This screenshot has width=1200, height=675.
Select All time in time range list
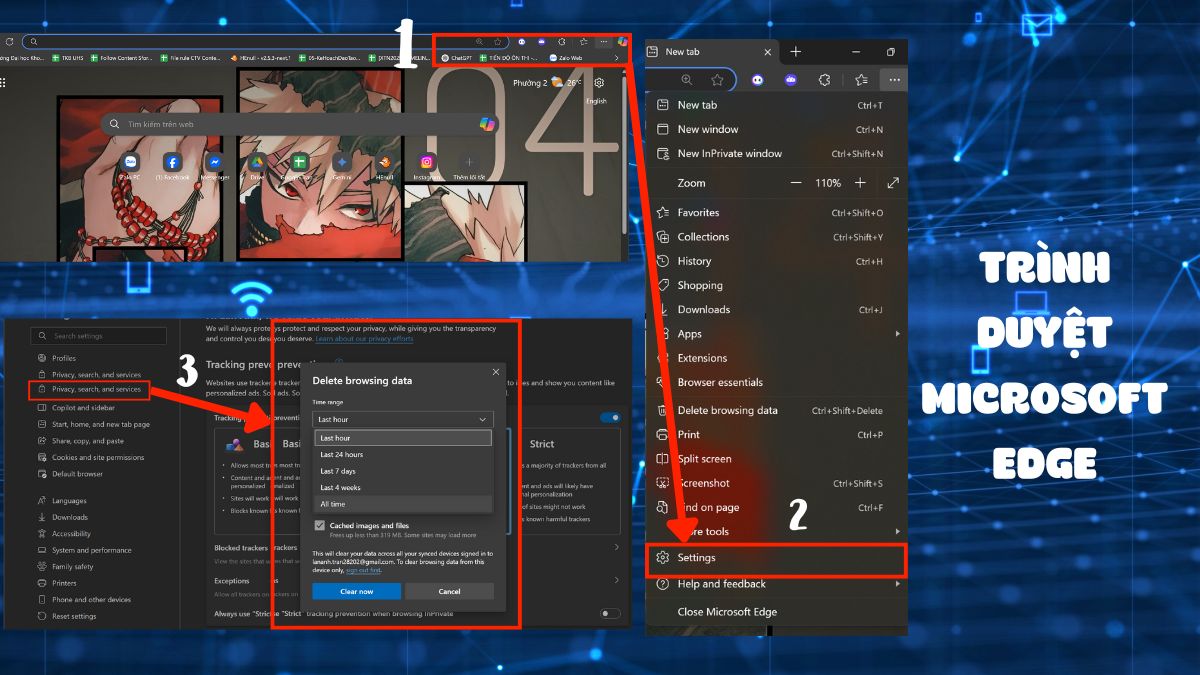[403, 504]
